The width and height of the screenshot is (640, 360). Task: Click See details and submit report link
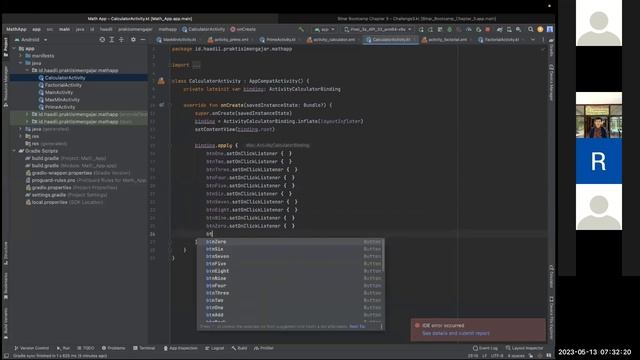click(x=456, y=333)
